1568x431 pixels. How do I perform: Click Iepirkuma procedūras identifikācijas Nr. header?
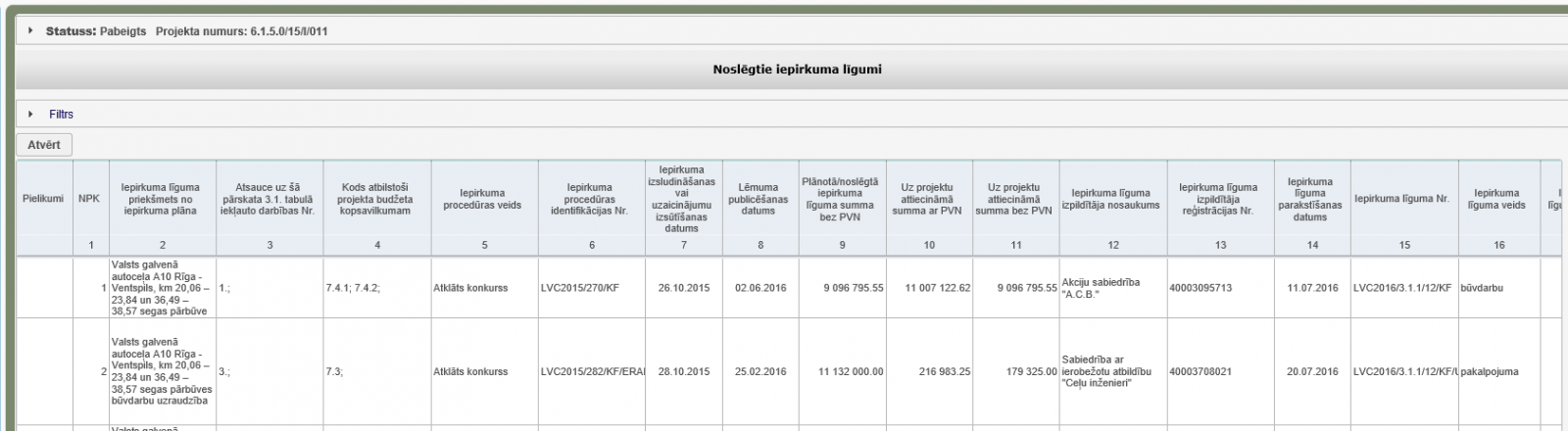click(x=591, y=199)
